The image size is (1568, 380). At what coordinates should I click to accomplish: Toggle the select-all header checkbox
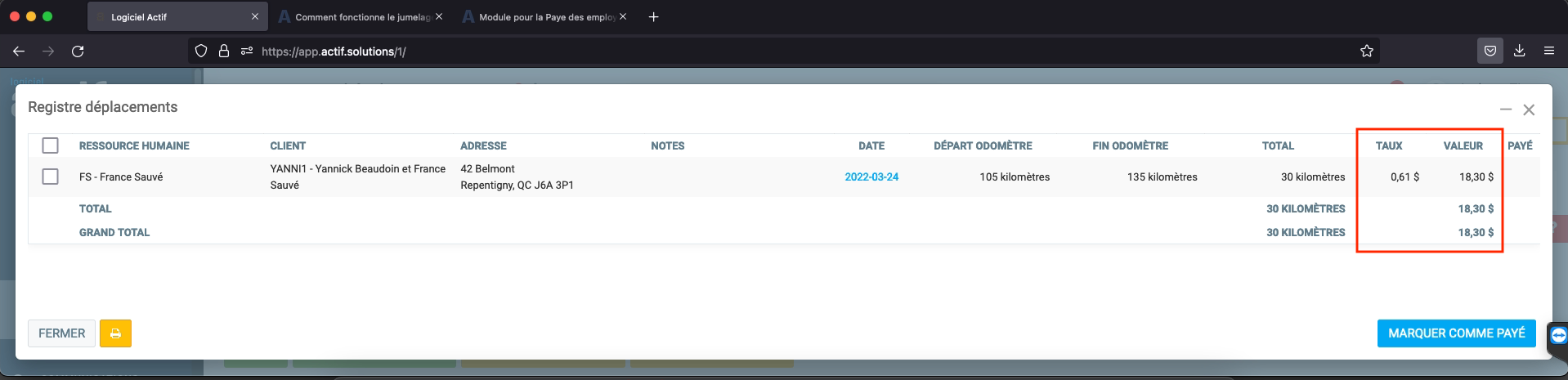tap(51, 145)
